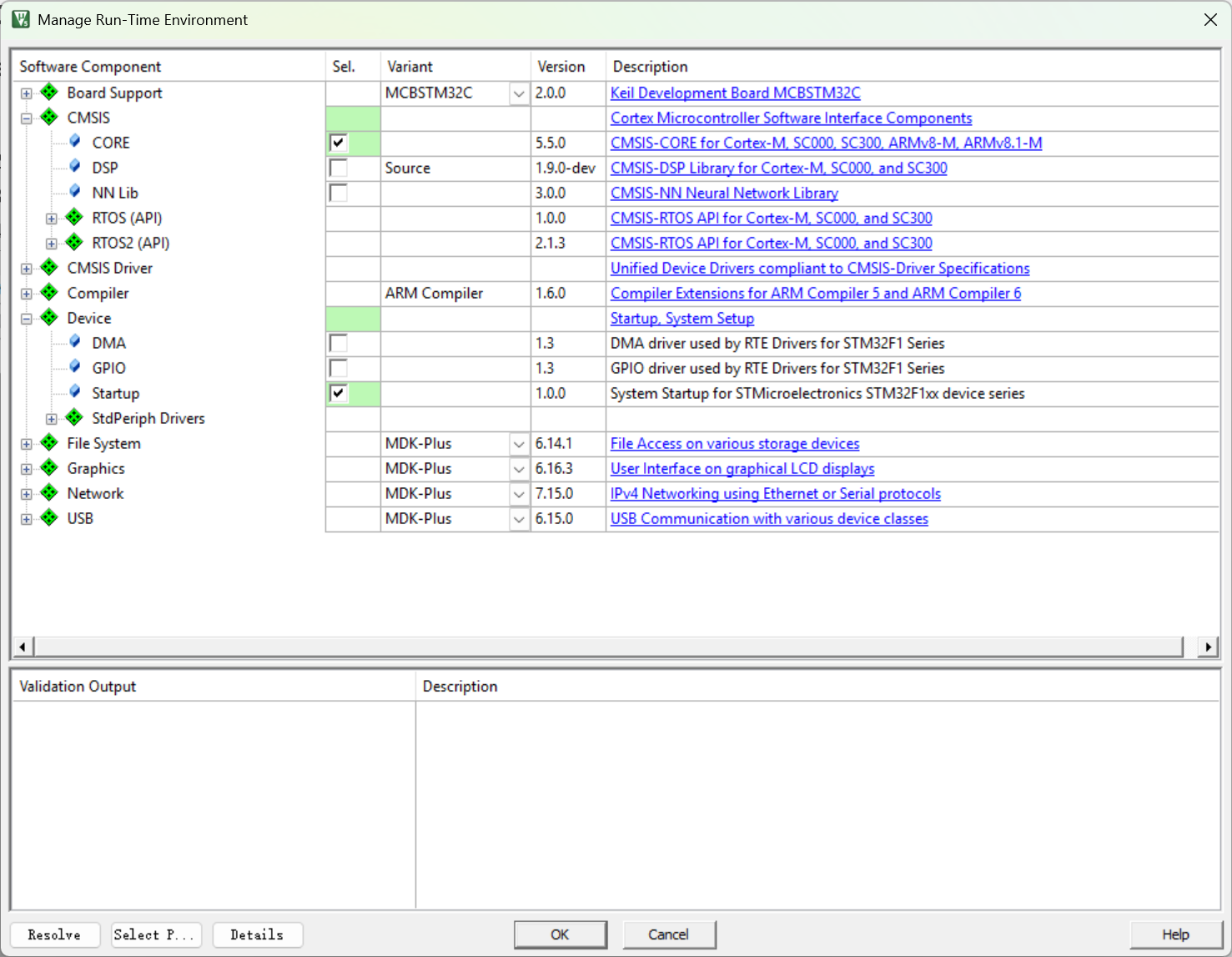Click the Device green diamond icon
The height and width of the screenshot is (957, 1232).
[x=50, y=317]
